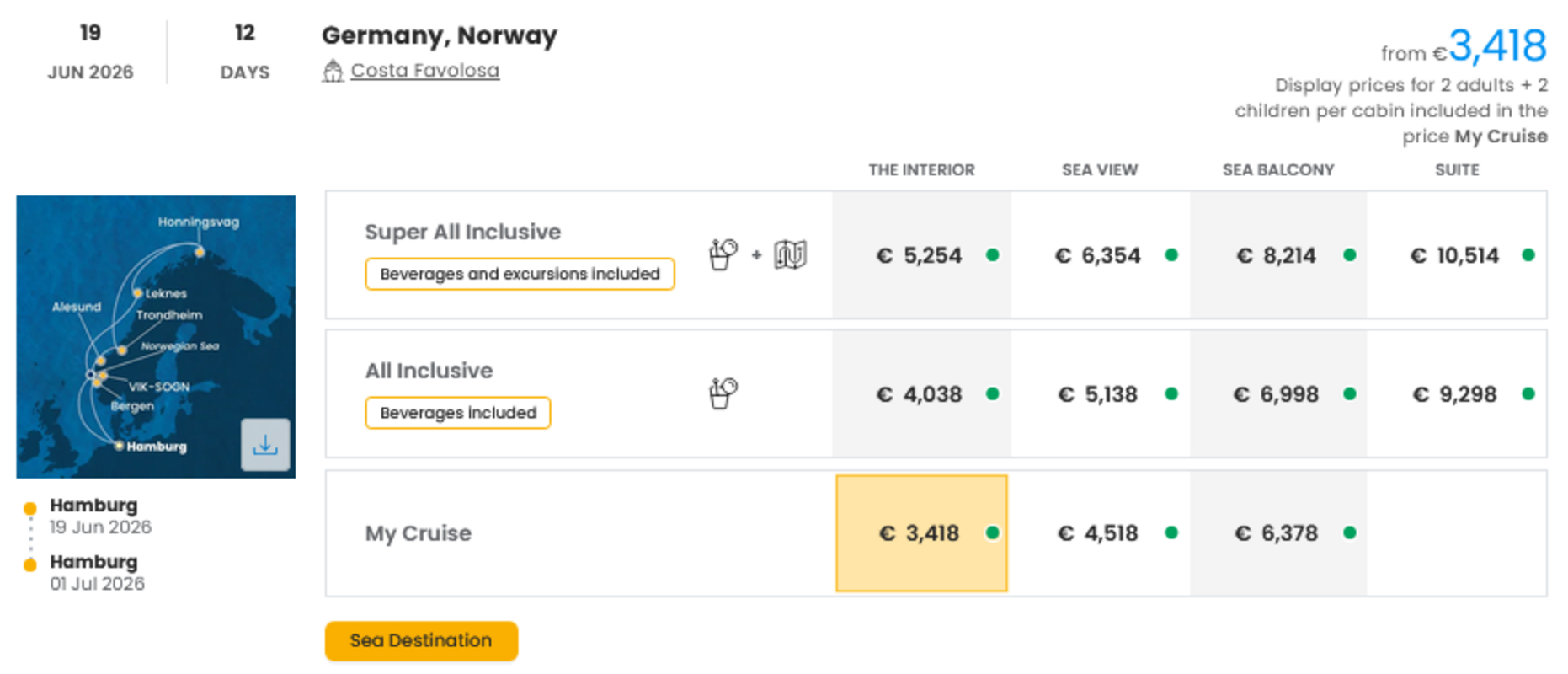Click the ship icon beside Costa Favolosa

coord(333,71)
